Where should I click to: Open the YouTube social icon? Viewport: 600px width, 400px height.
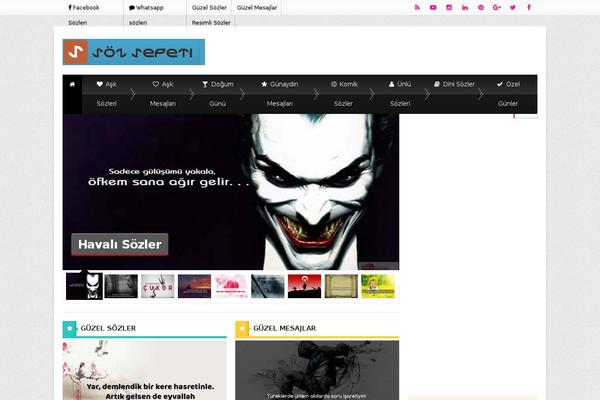coord(433,7)
